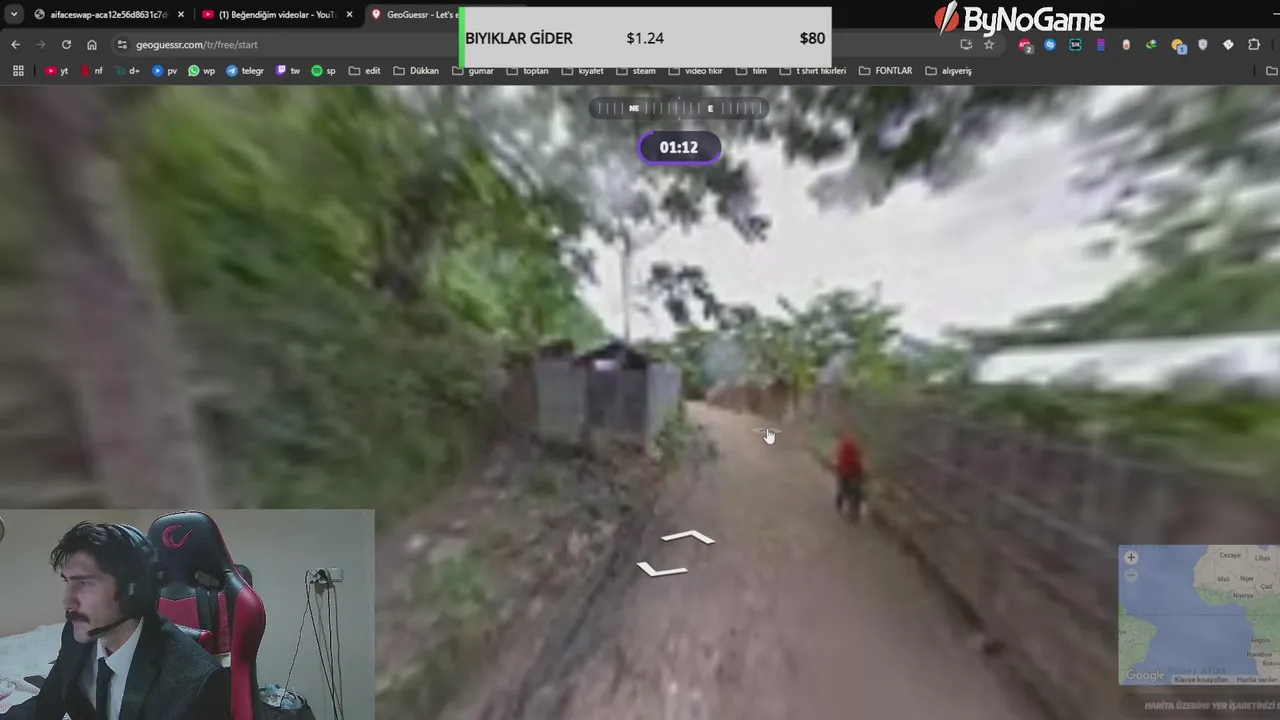Close the aifaceswap tab

click(181, 14)
